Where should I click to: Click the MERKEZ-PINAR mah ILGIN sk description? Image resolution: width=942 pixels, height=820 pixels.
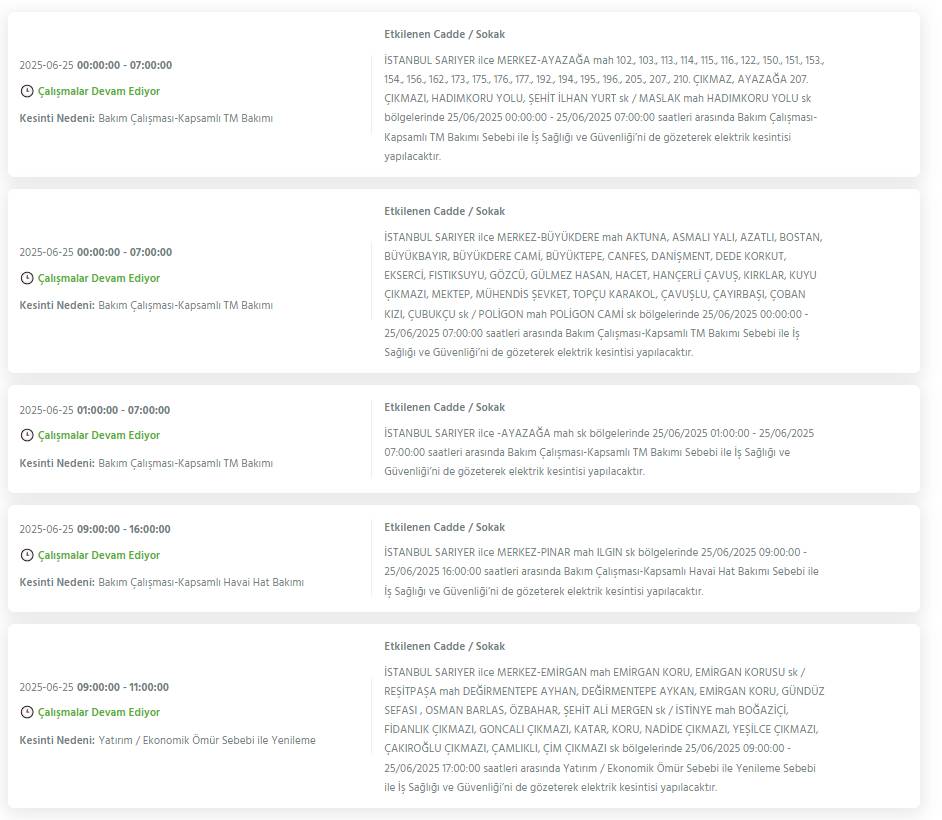coord(601,571)
